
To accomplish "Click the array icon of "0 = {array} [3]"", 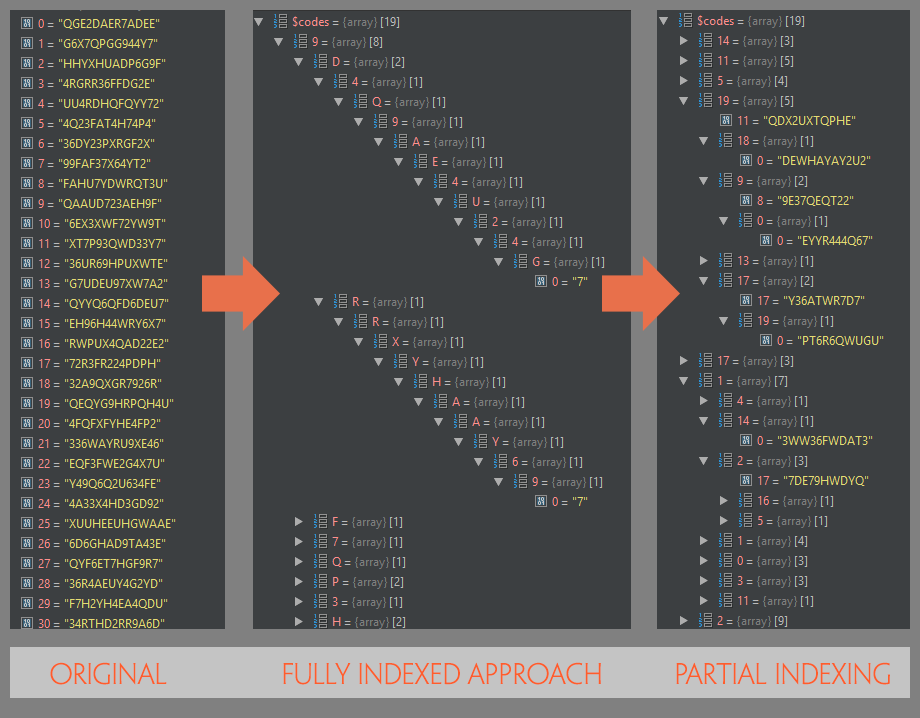I will pyautogui.click(x=725, y=561).
